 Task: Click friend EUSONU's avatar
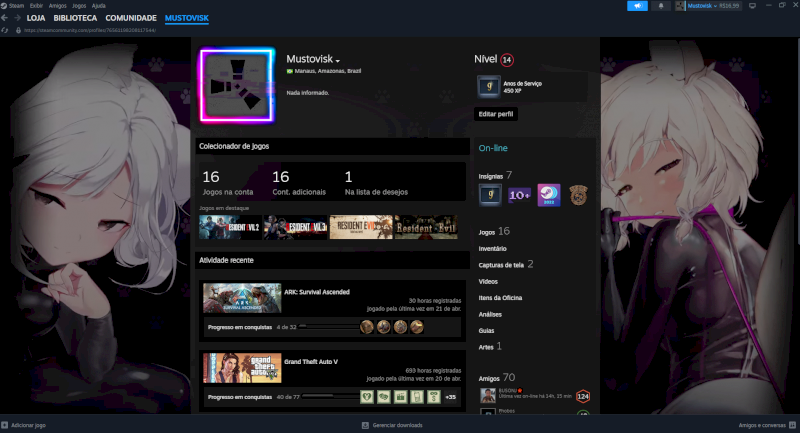[x=488, y=395]
